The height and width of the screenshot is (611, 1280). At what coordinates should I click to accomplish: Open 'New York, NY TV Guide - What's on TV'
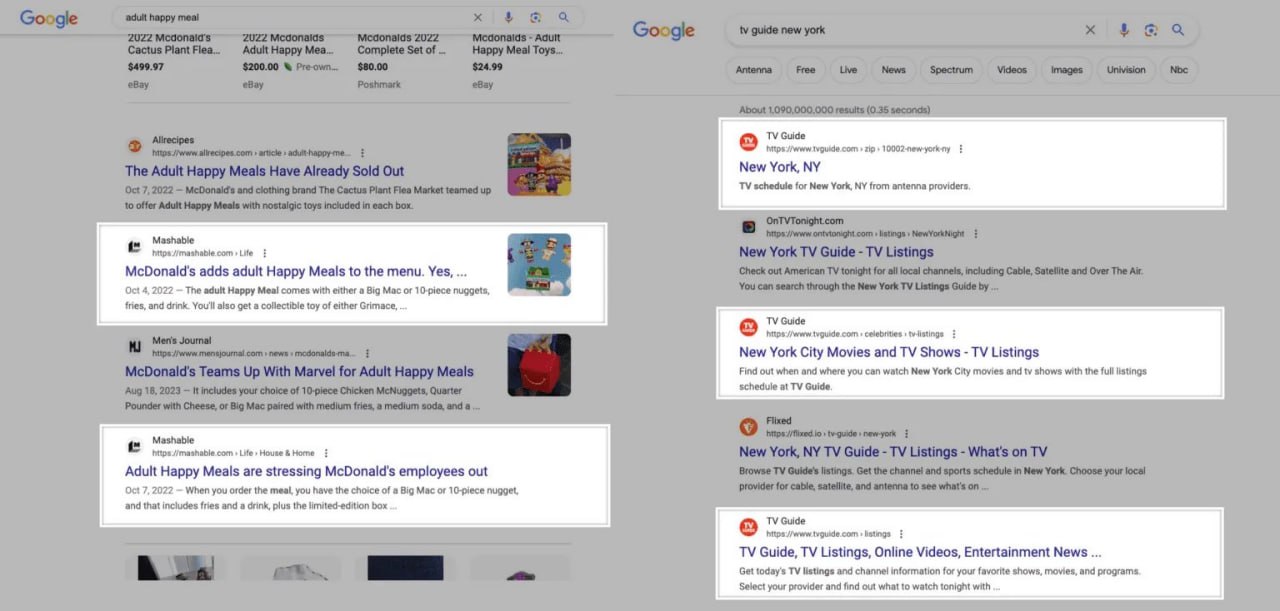(893, 452)
